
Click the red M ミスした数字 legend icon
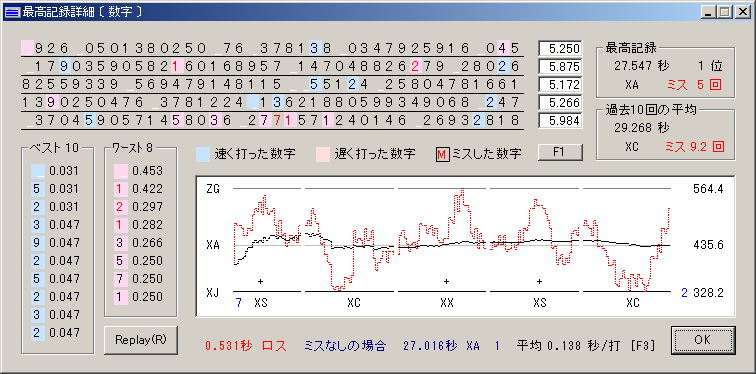tap(442, 154)
